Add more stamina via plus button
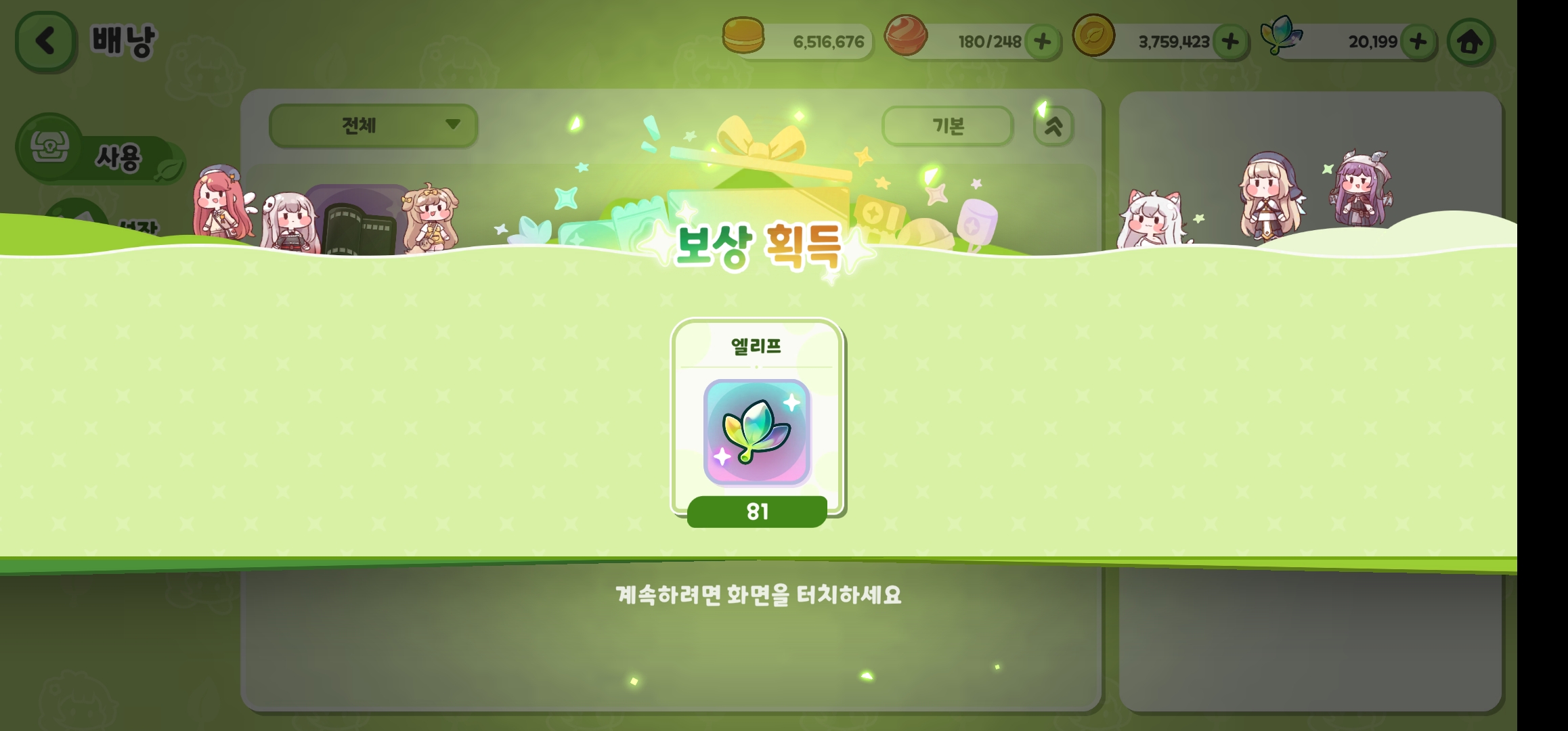 1043,42
